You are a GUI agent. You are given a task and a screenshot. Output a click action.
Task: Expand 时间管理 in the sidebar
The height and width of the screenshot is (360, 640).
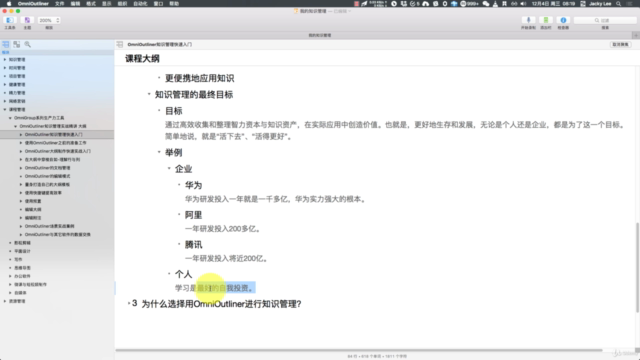pos(5,68)
